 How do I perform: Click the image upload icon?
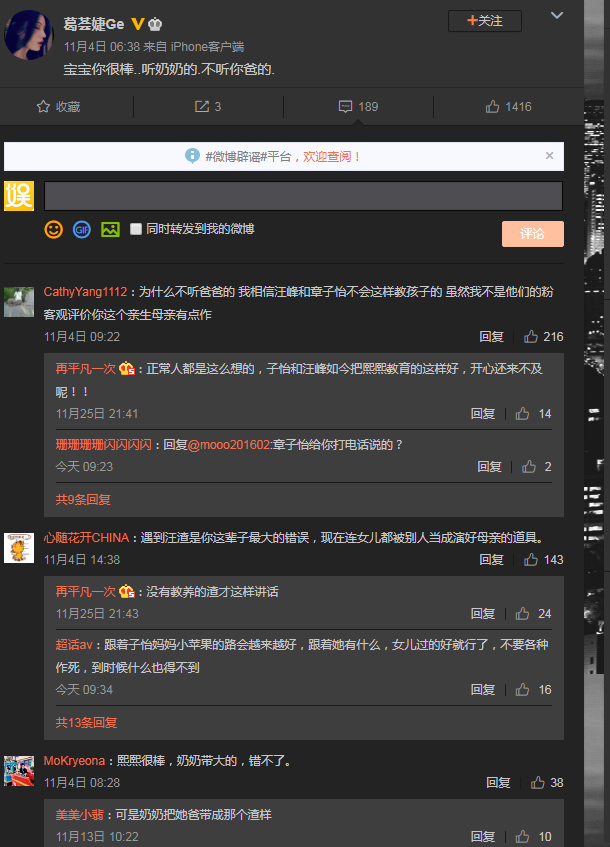pos(110,230)
